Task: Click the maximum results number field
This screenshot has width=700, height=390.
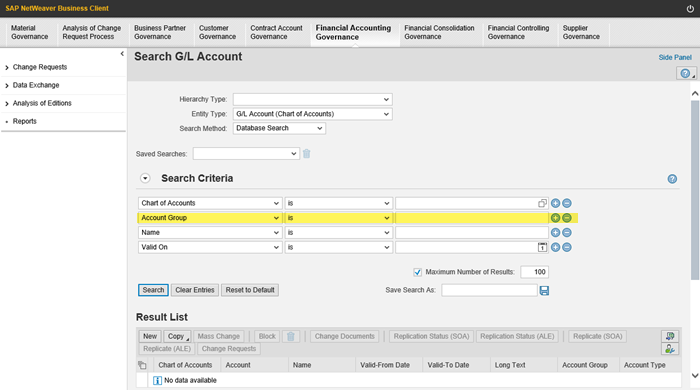Action: coord(534,272)
